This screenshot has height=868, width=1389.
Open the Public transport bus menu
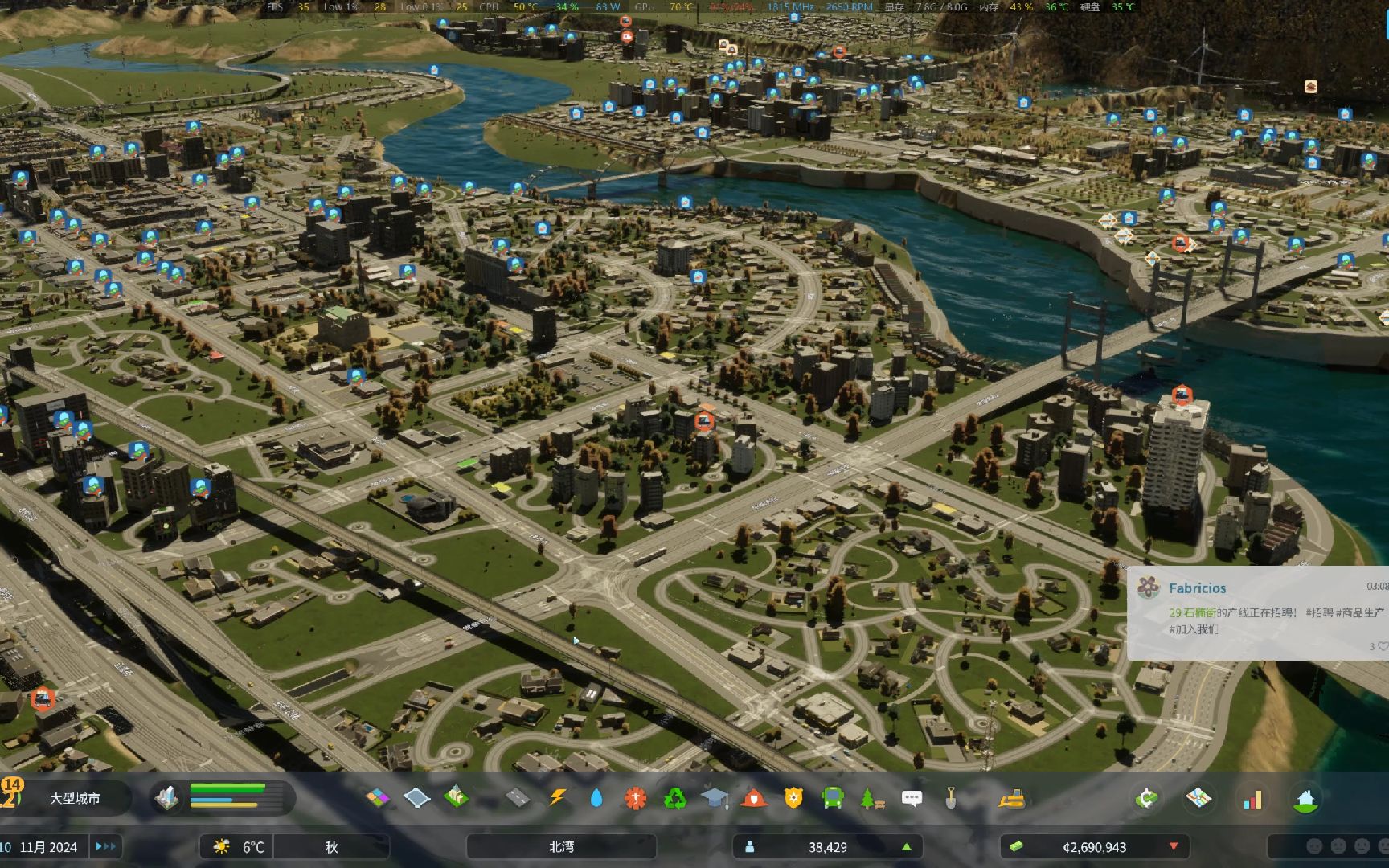833,798
